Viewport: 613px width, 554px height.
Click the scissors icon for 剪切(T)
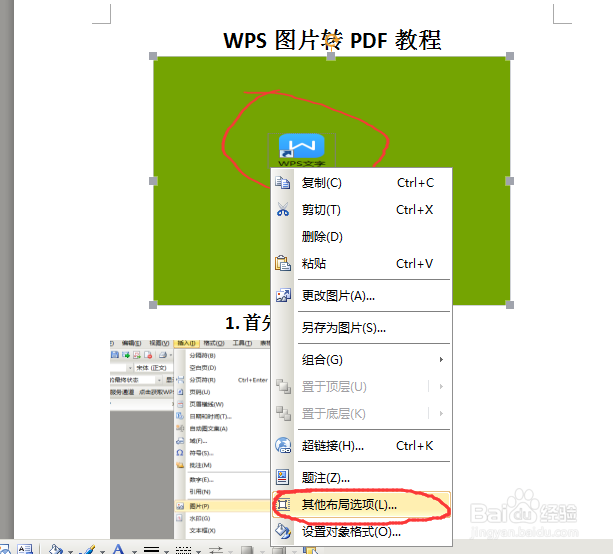click(x=283, y=210)
